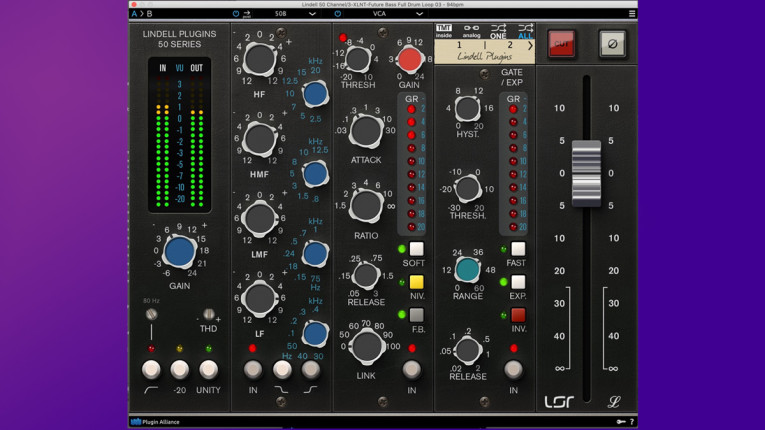765x430 pixels.
Task: Toggle the gate FAST switch
Action: (x=518, y=249)
